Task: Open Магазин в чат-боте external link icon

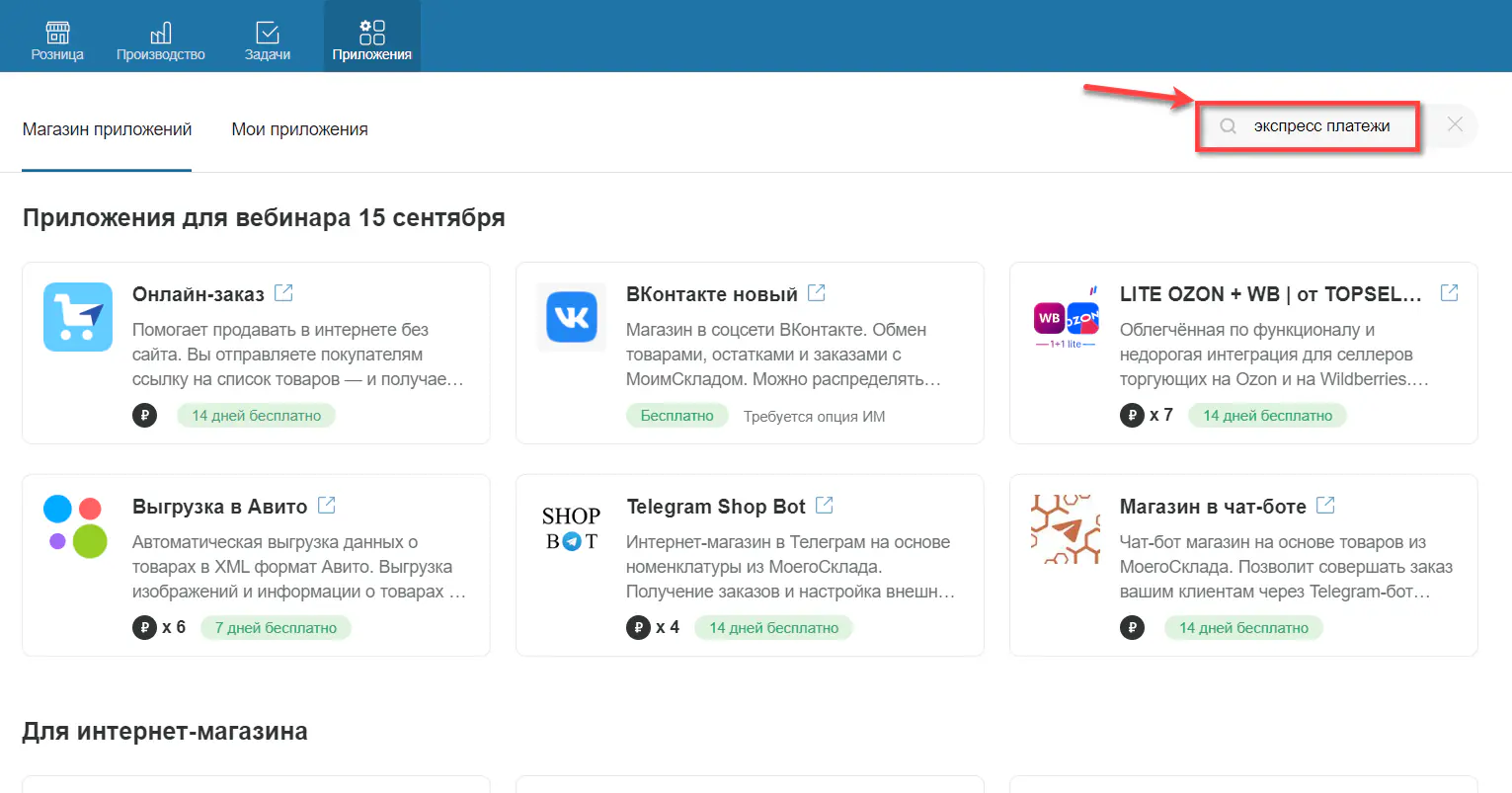Action: click(1325, 506)
